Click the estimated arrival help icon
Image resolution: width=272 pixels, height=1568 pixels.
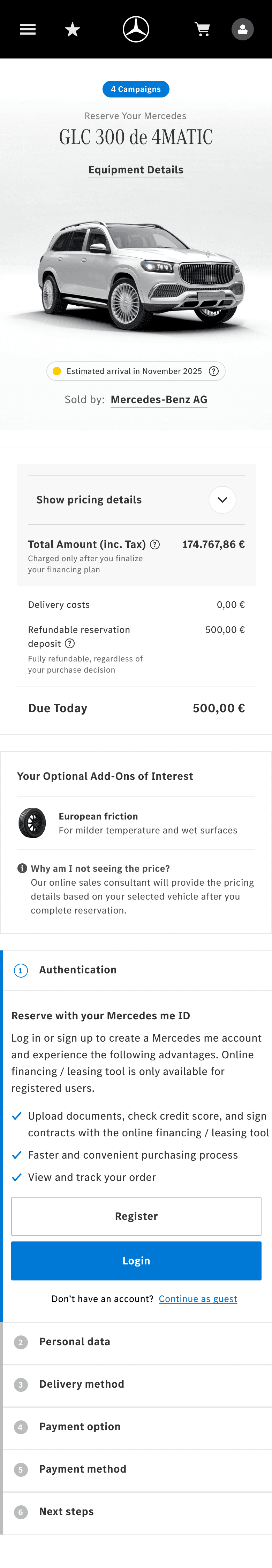(x=213, y=371)
